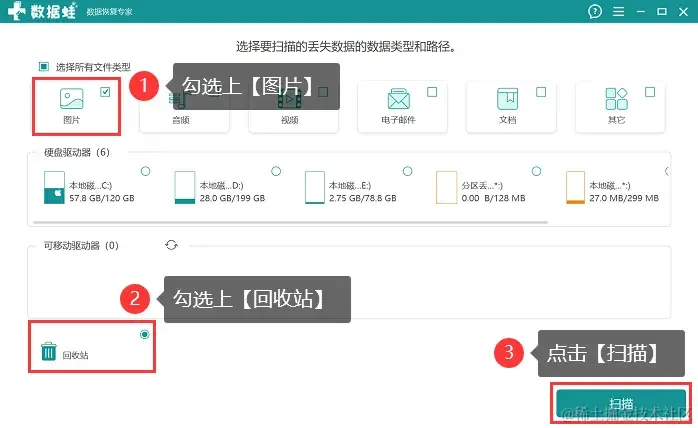Click the 电子邮件 envelope icon
This screenshot has width=698, height=428.
pyautogui.click(x=398, y=98)
